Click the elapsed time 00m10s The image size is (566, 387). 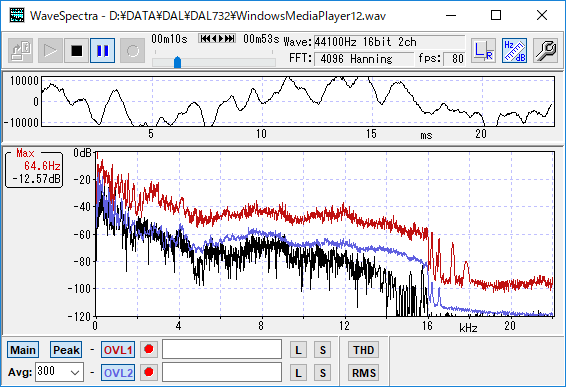point(169,39)
